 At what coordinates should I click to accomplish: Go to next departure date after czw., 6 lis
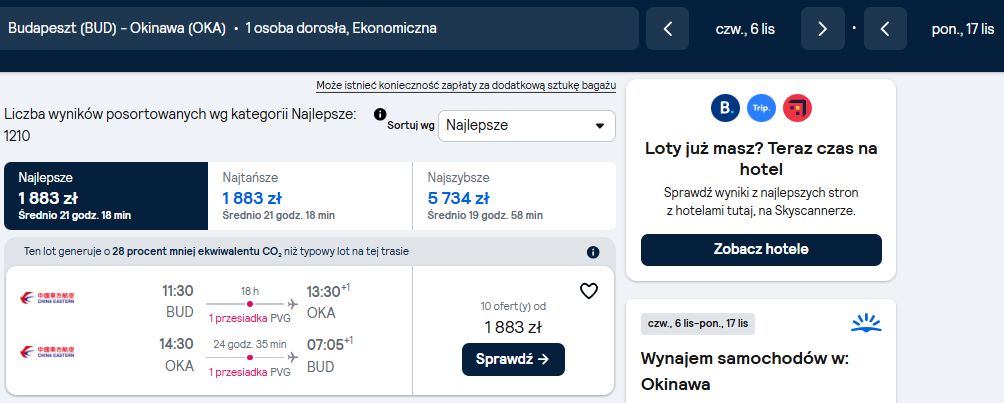tap(823, 29)
